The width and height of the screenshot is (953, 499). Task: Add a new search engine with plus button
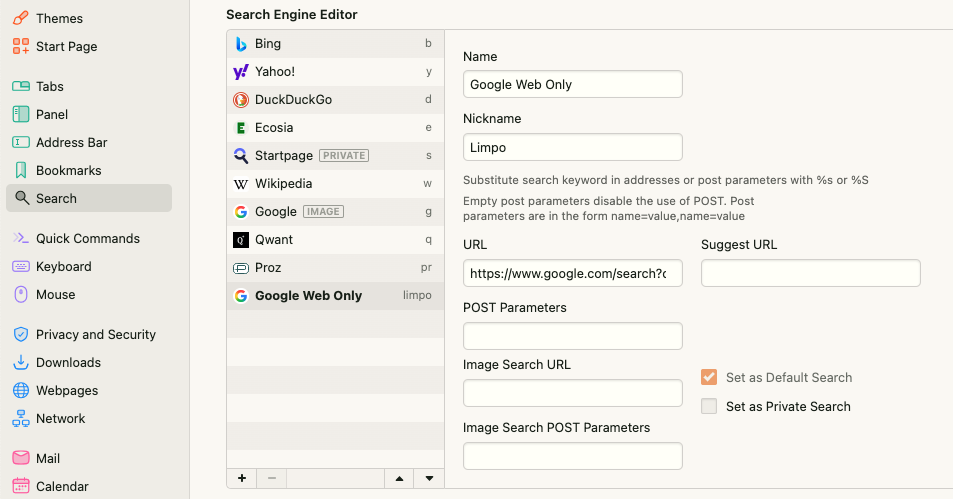click(241, 479)
